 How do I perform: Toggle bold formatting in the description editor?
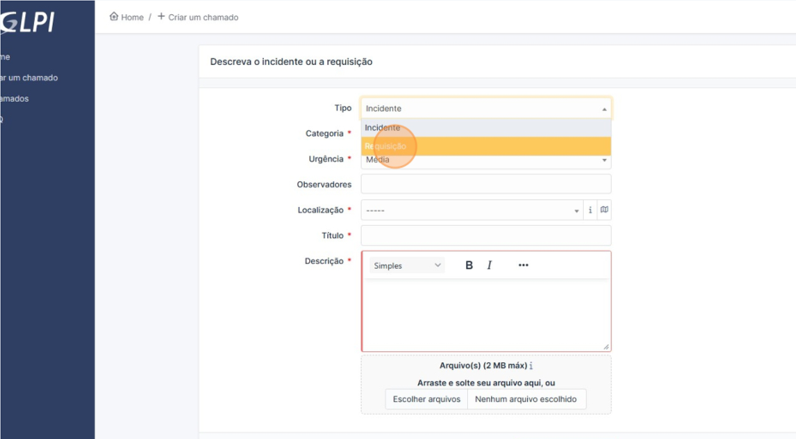pos(469,265)
